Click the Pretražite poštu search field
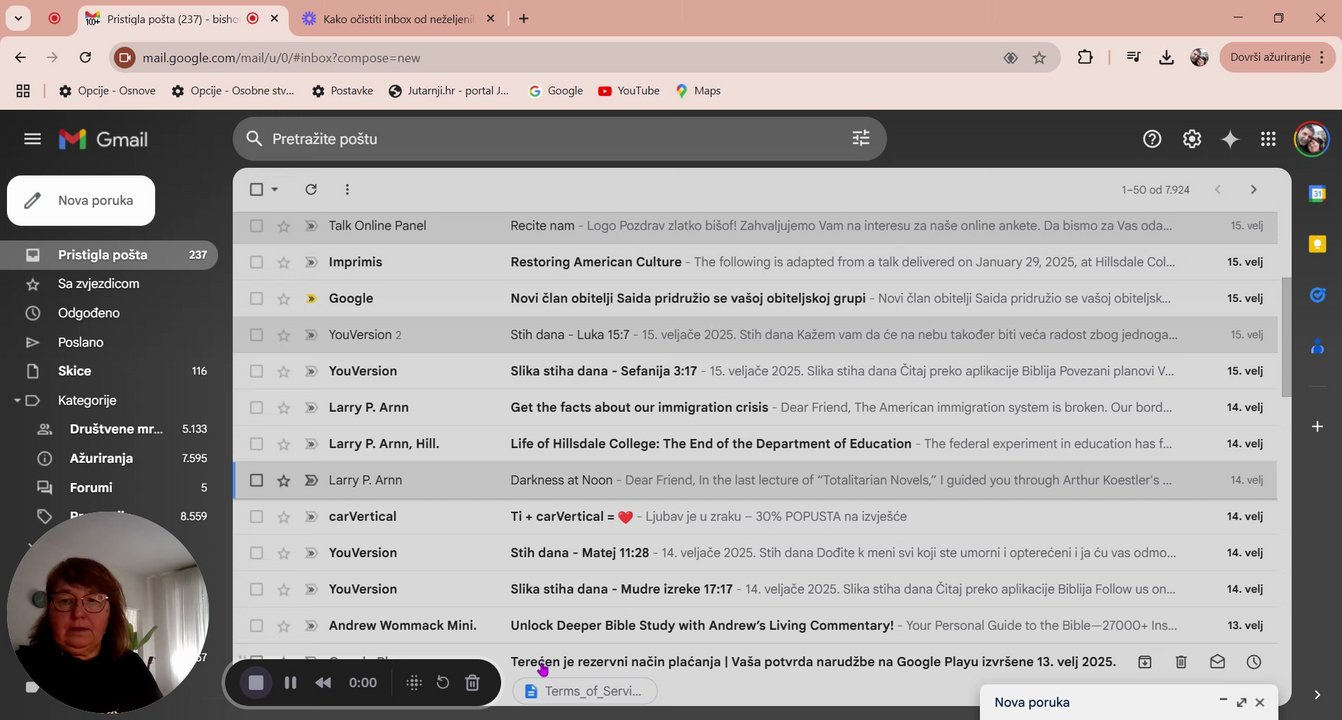This screenshot has width=1342, height=720. (x=560, y=139)
